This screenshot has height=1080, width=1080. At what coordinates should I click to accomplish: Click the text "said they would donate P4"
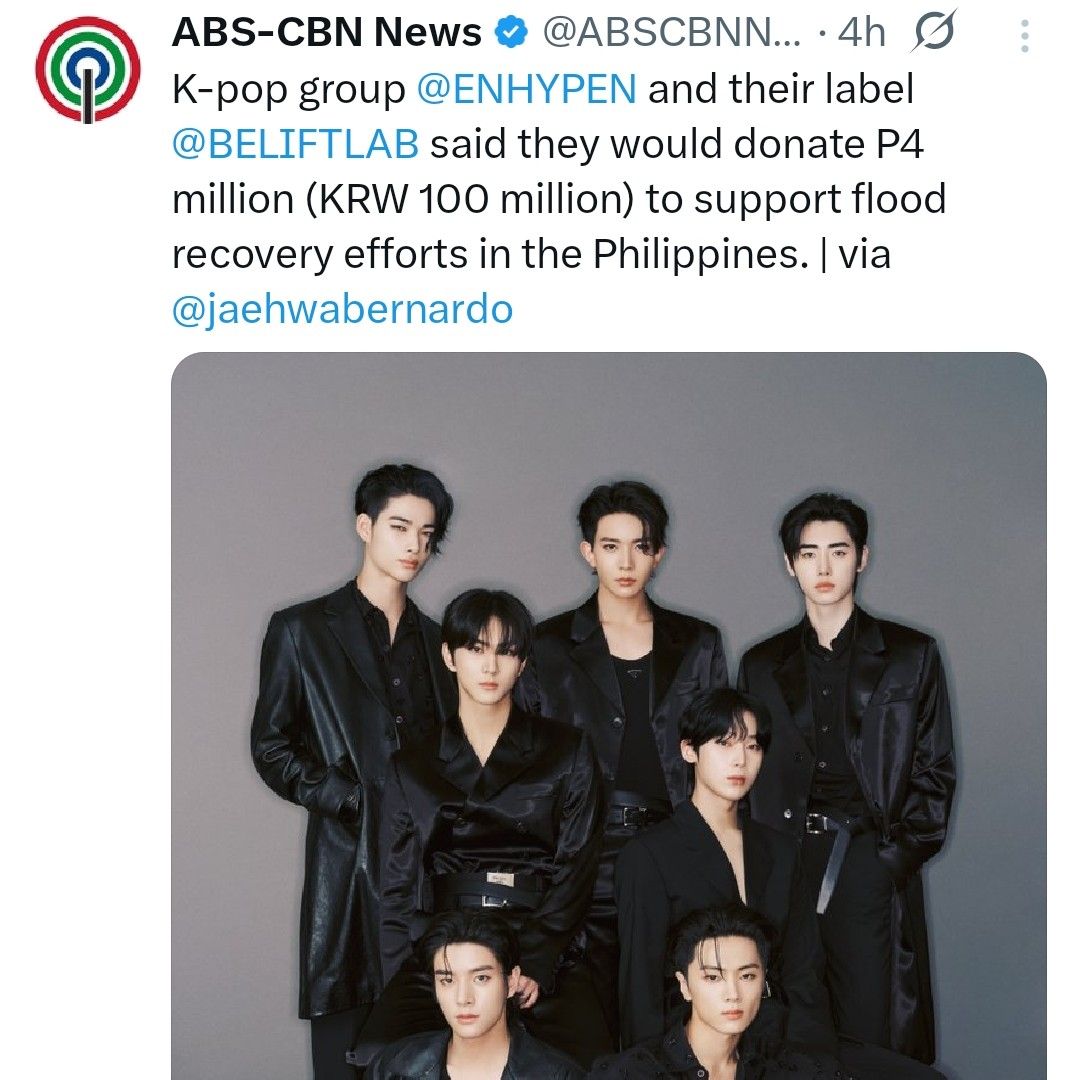(677, 144)
